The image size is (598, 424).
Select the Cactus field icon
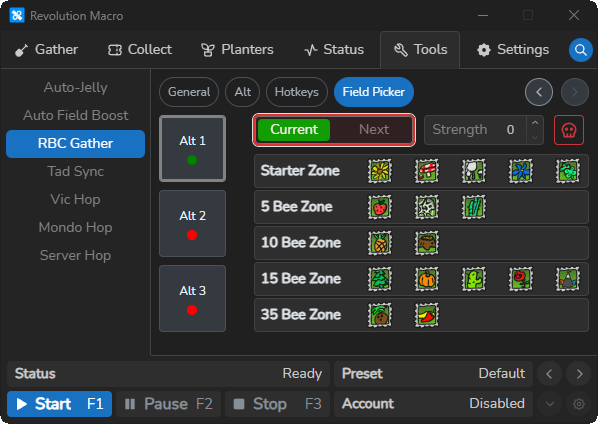coord(474,279)
